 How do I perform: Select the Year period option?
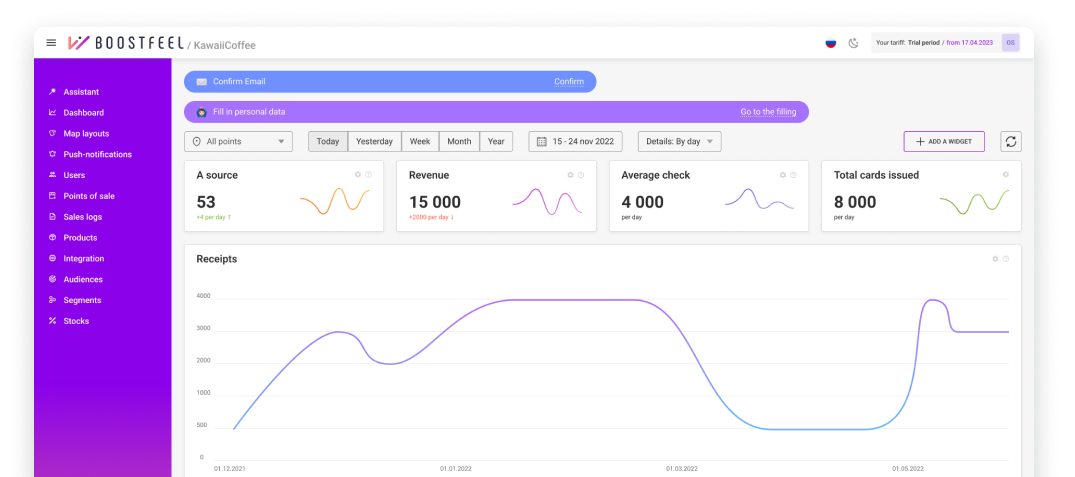496,142
